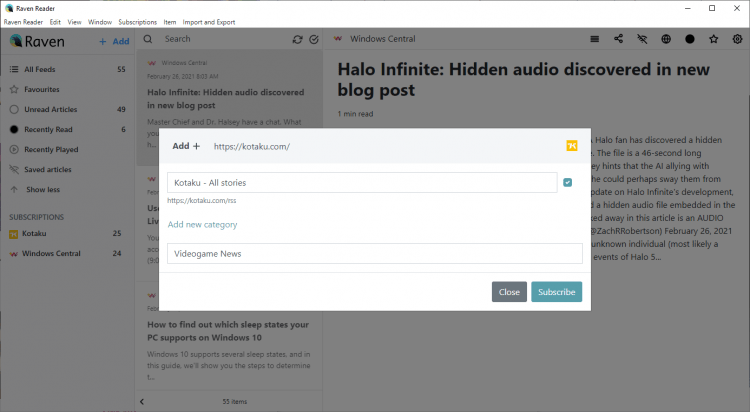
Task: Click the Kotaku - All stories title field
Action: point(361,183)
